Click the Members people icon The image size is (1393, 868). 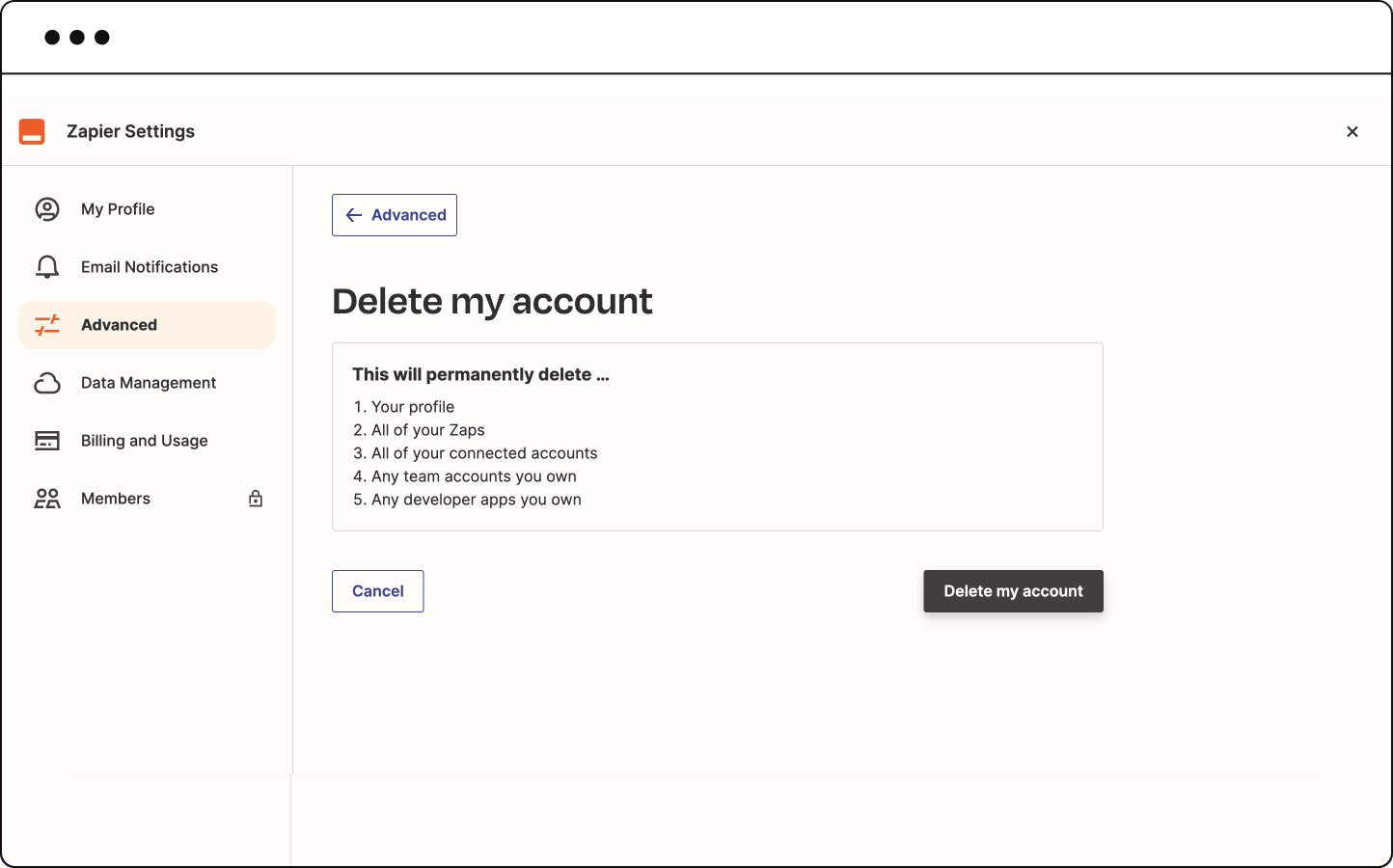click(x=47, y=499)
